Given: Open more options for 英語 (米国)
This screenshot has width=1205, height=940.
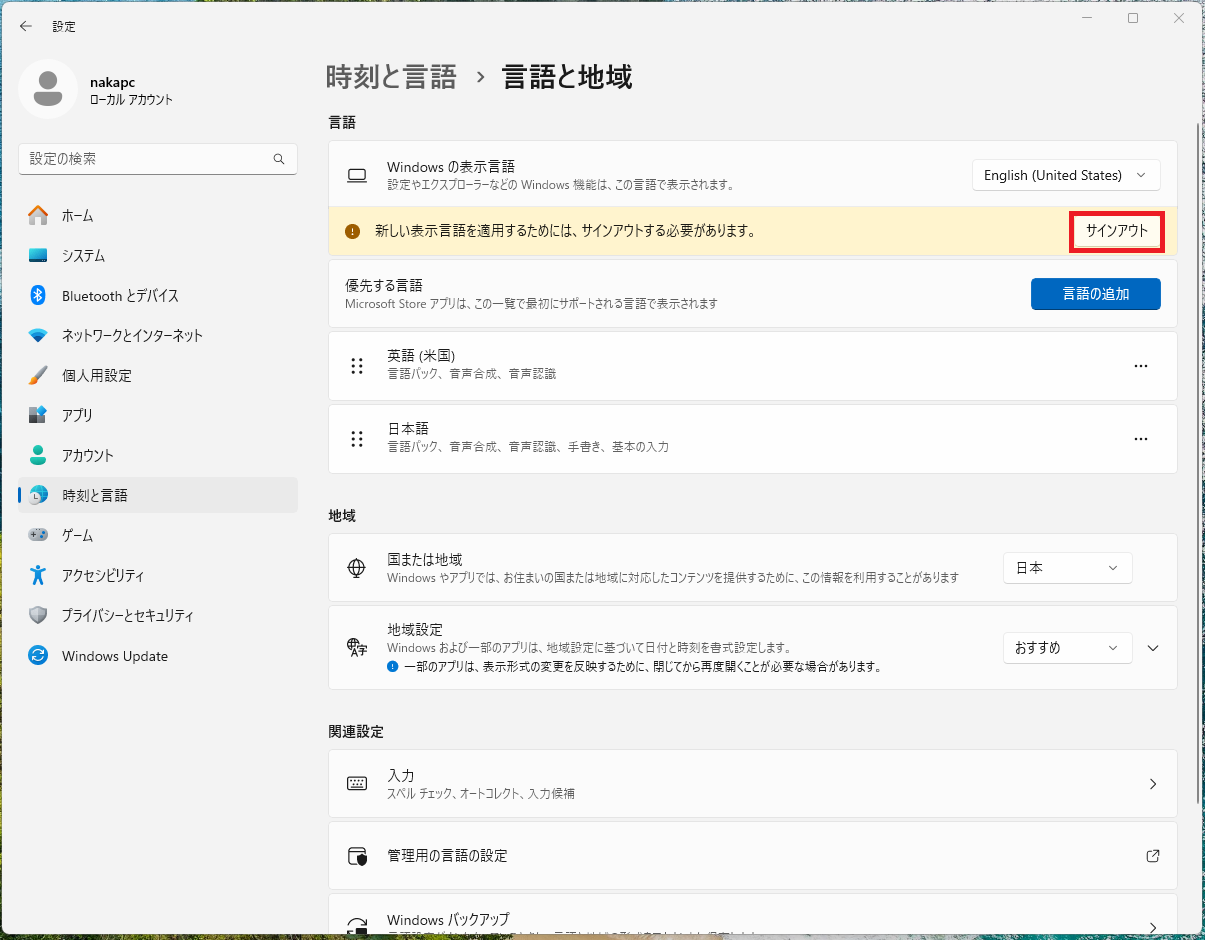Looking at the screenshot, I should [1140, 366].
